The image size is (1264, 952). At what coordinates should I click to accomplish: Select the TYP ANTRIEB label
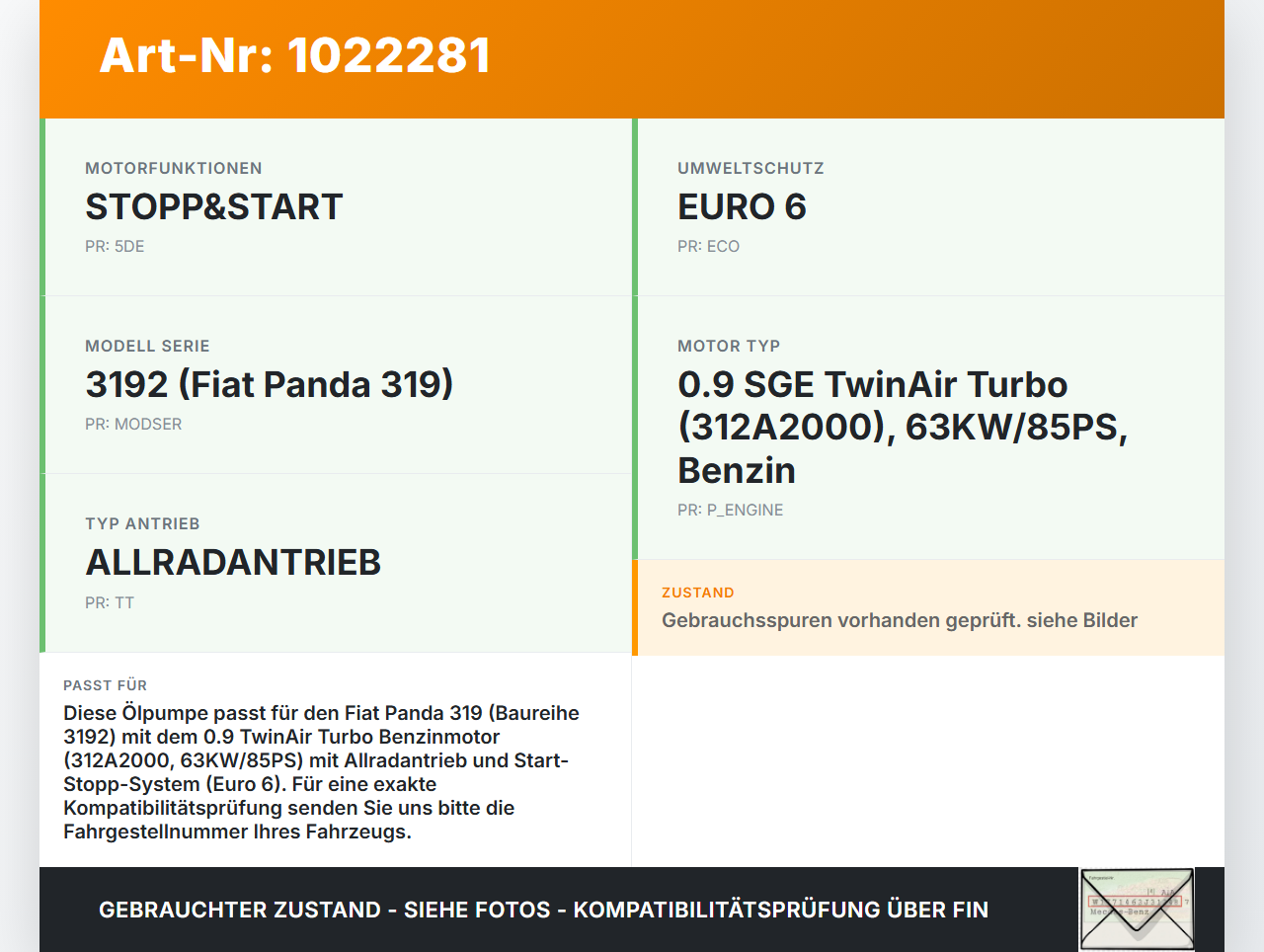click(142, 523)
